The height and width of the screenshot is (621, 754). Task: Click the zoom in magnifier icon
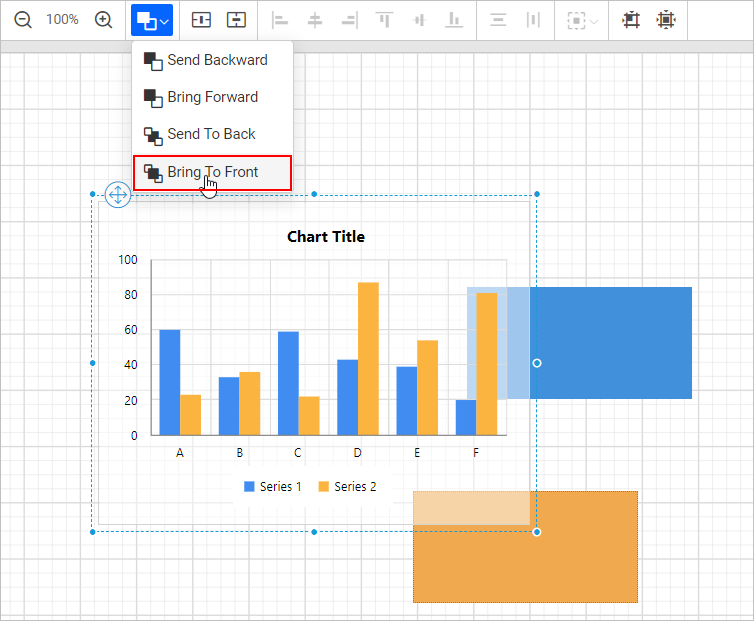pyautogui.click(x=103, y=20)
